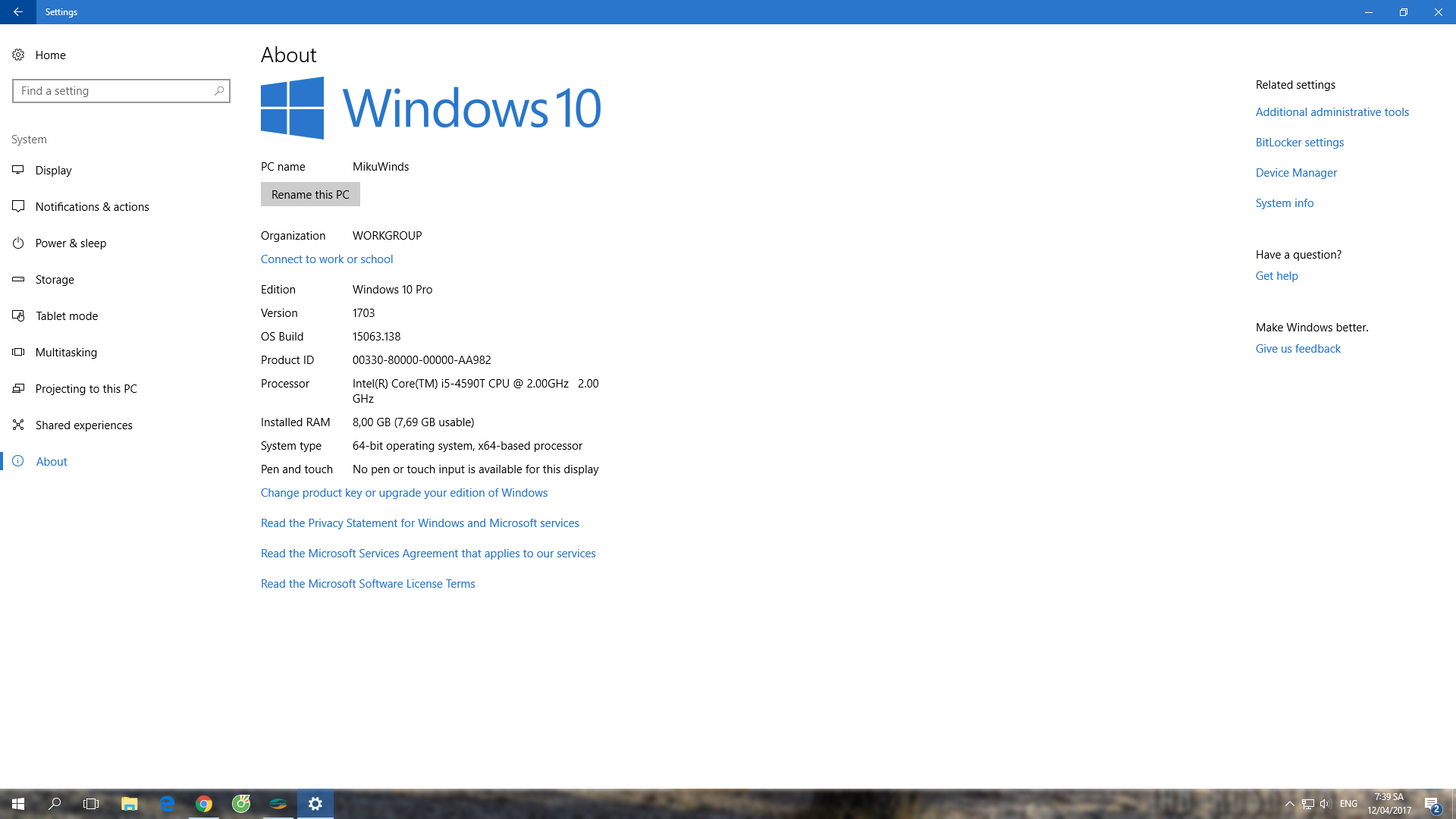1456x819 pixels.
Task: Open Additional administrative tools link
Action: (x=1332, y=112)
